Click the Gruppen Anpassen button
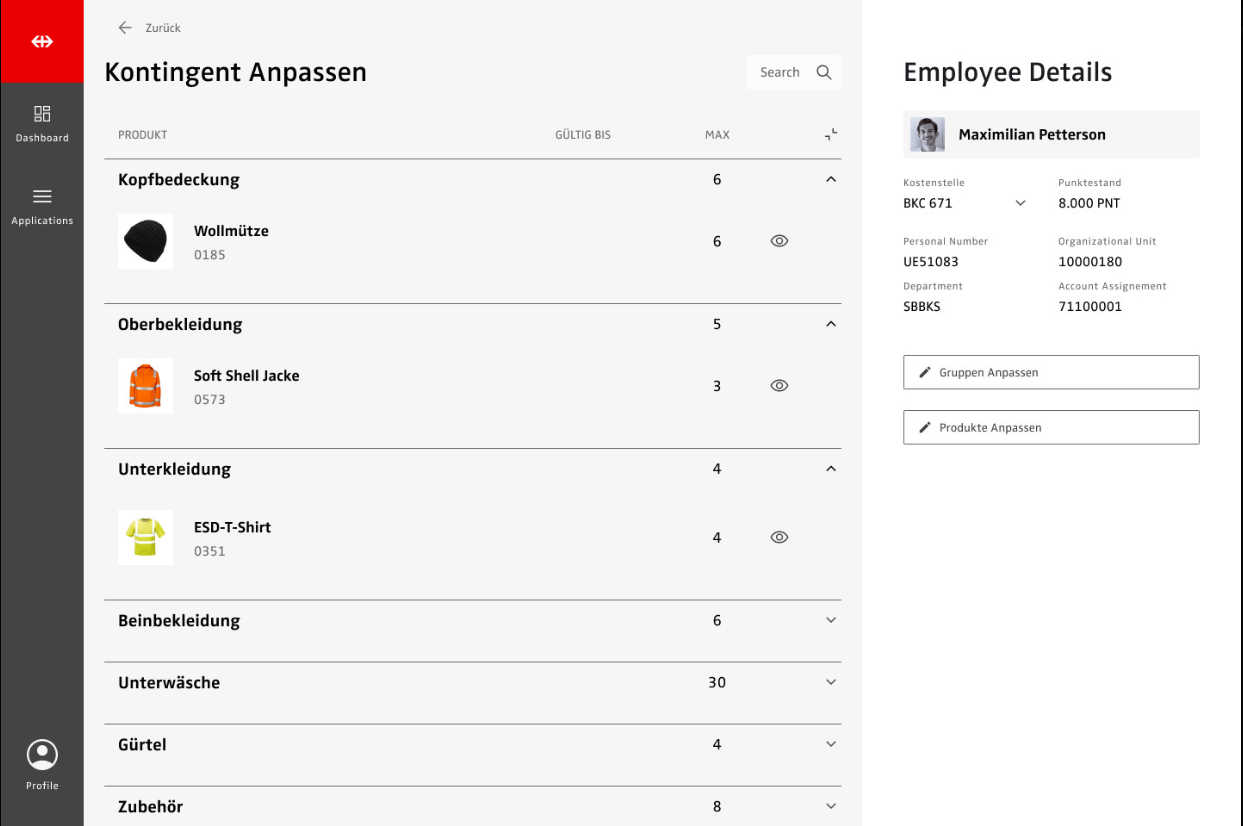The image size is (1243, 826). 1050,372
